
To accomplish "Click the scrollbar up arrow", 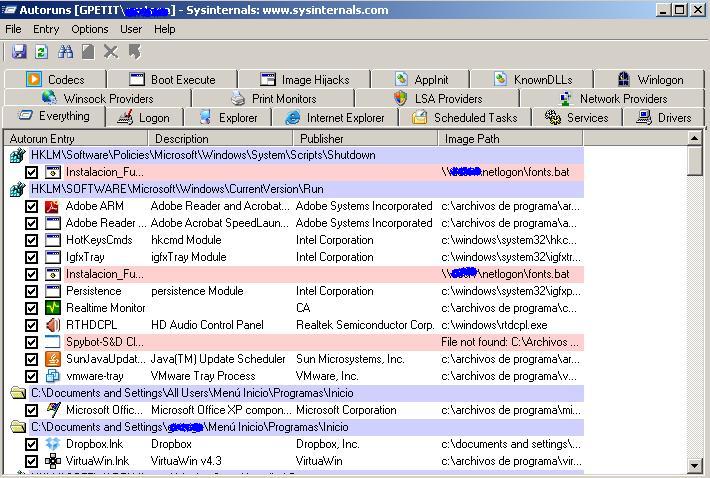I will click(694, 138).
